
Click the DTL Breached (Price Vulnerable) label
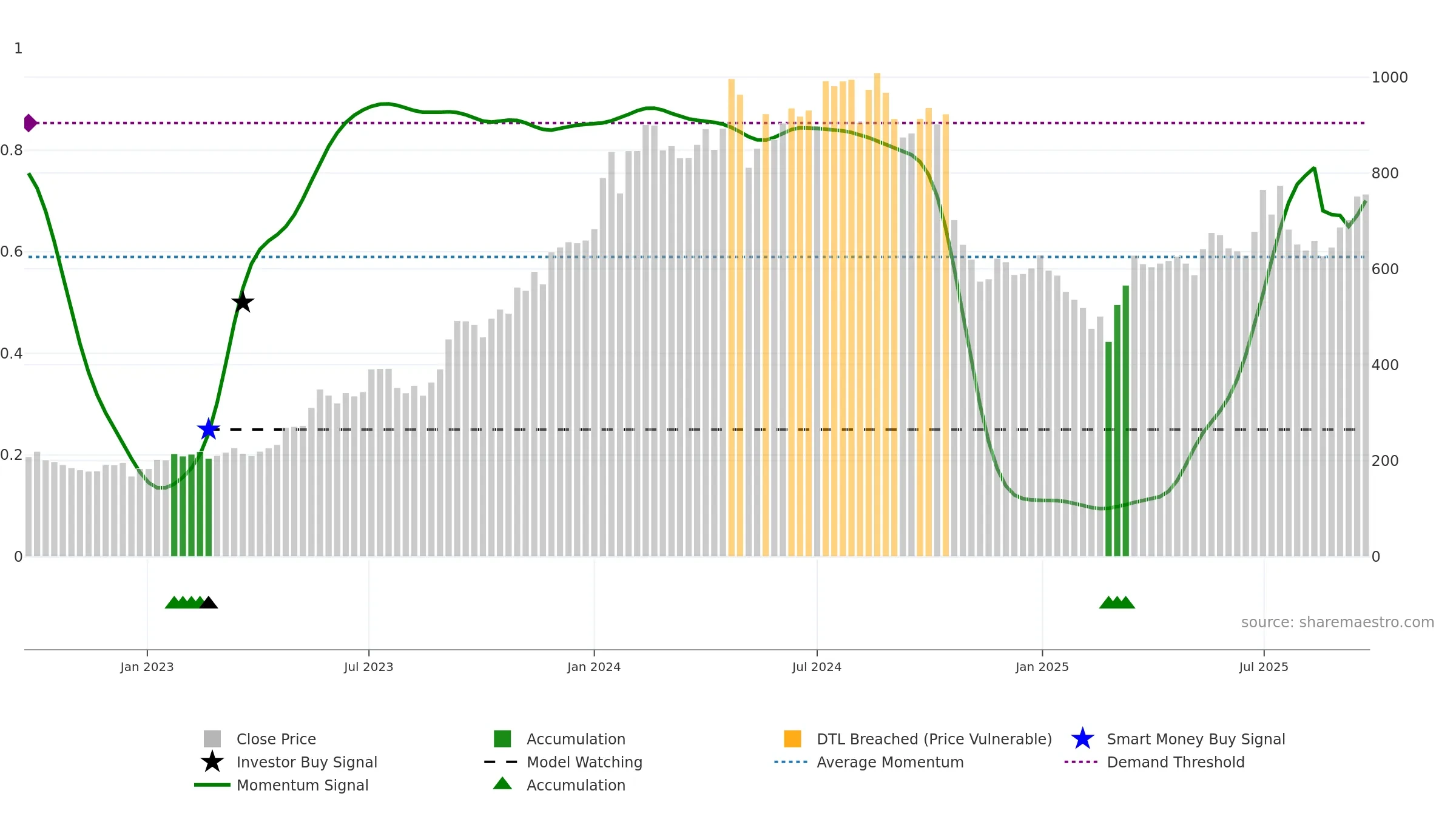[x=934, y=739]
